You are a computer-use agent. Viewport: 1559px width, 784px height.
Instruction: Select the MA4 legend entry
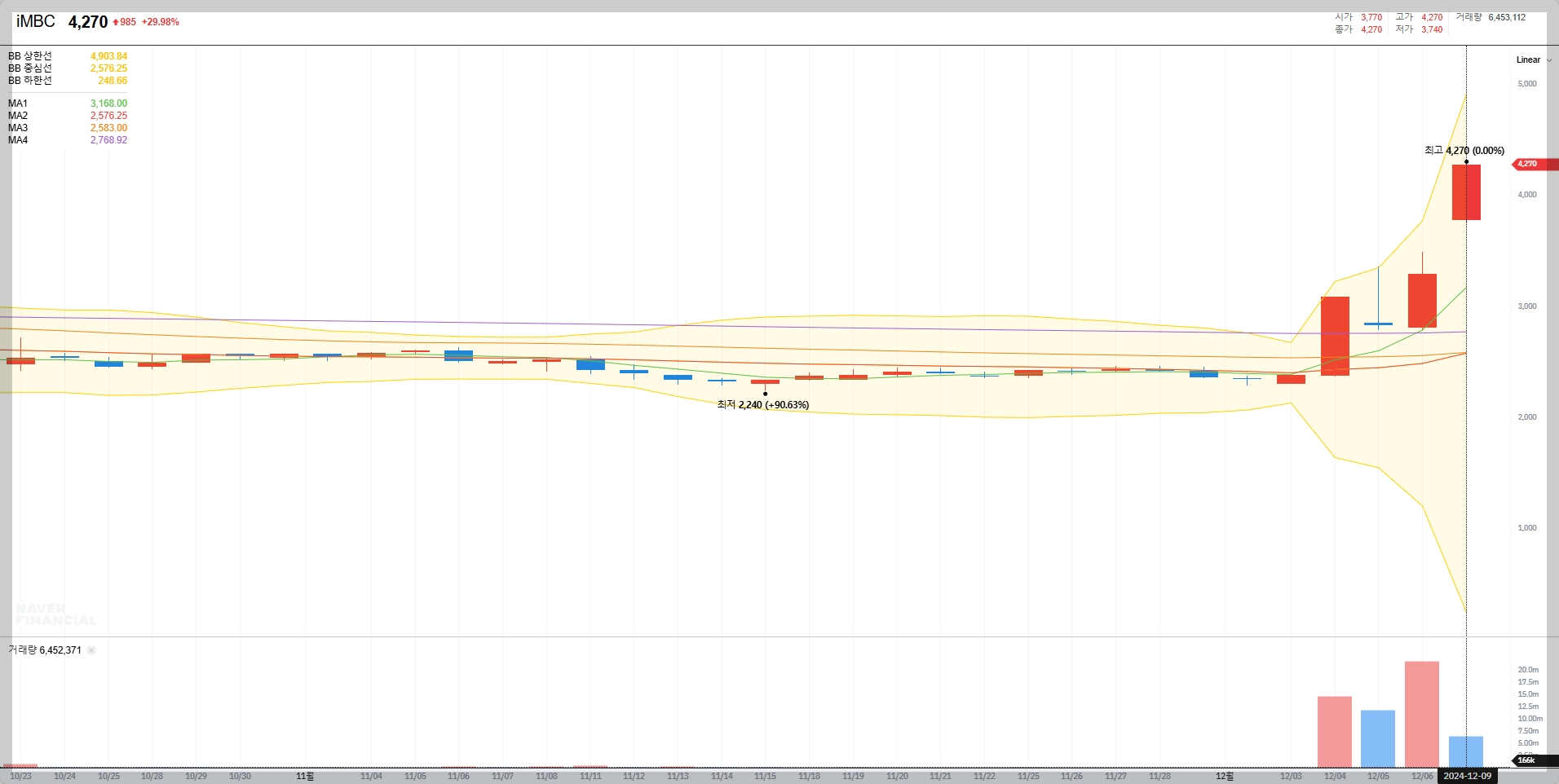point(18,140)
